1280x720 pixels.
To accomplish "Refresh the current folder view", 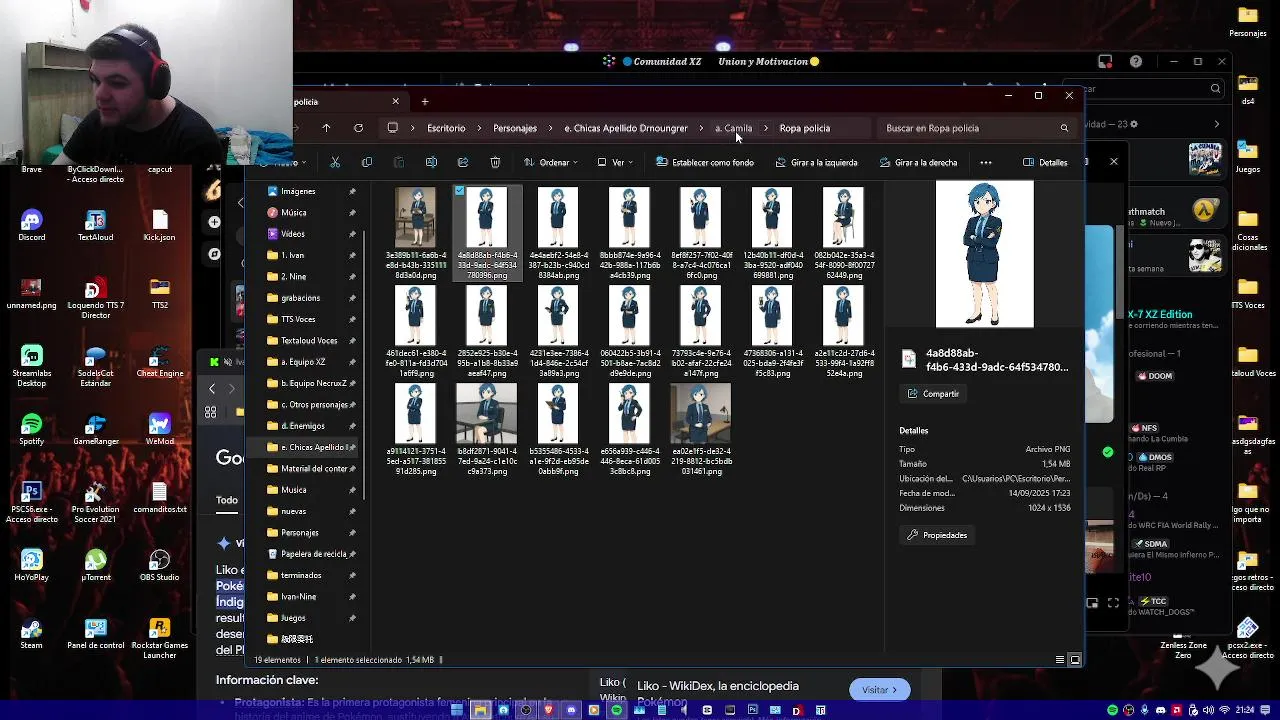I will pyautogui.click(x=358, y=128).
